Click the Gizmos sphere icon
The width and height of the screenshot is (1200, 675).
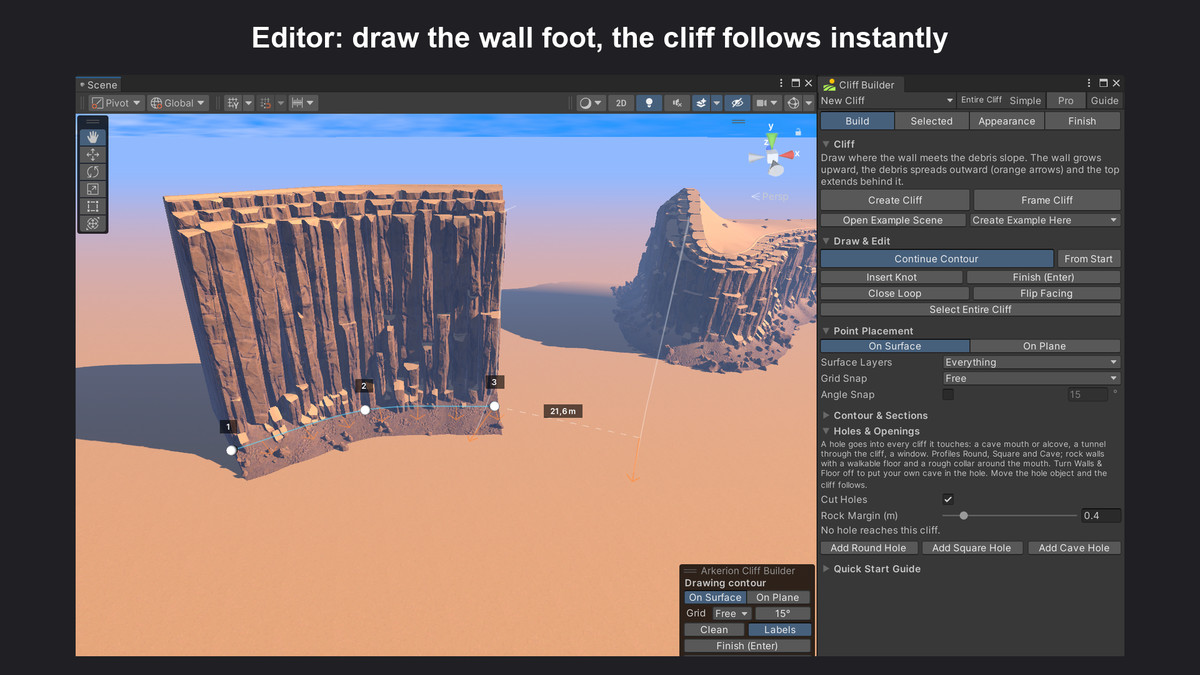coord(794,103)
